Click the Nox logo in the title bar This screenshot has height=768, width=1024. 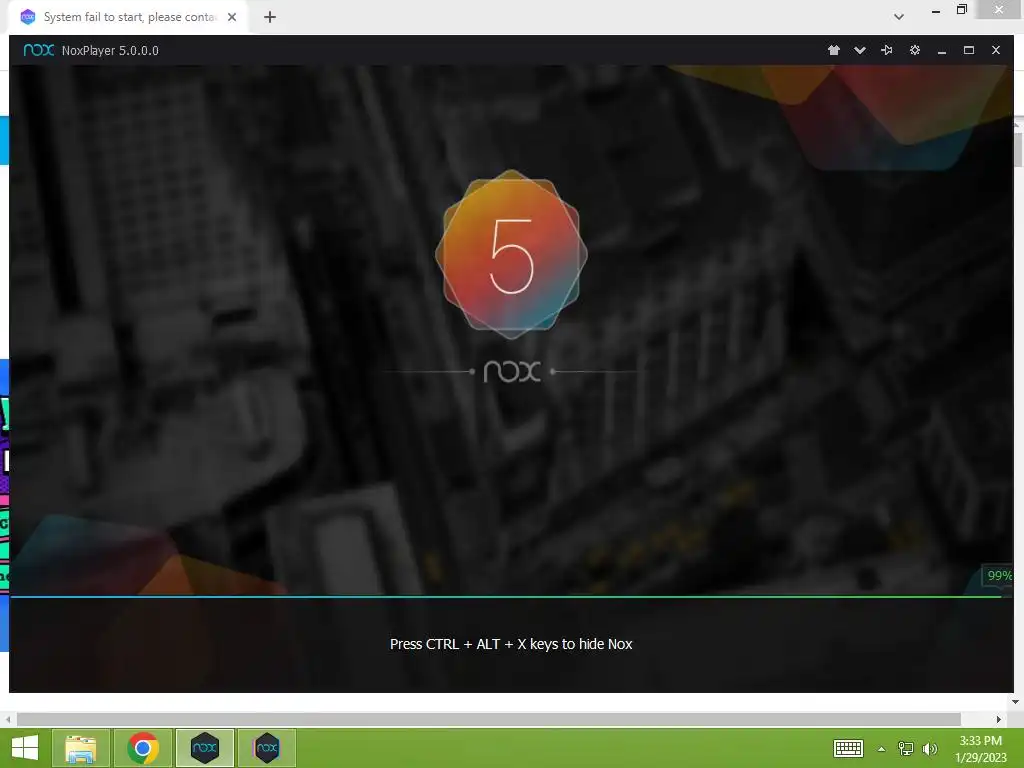tap(39, 50)
